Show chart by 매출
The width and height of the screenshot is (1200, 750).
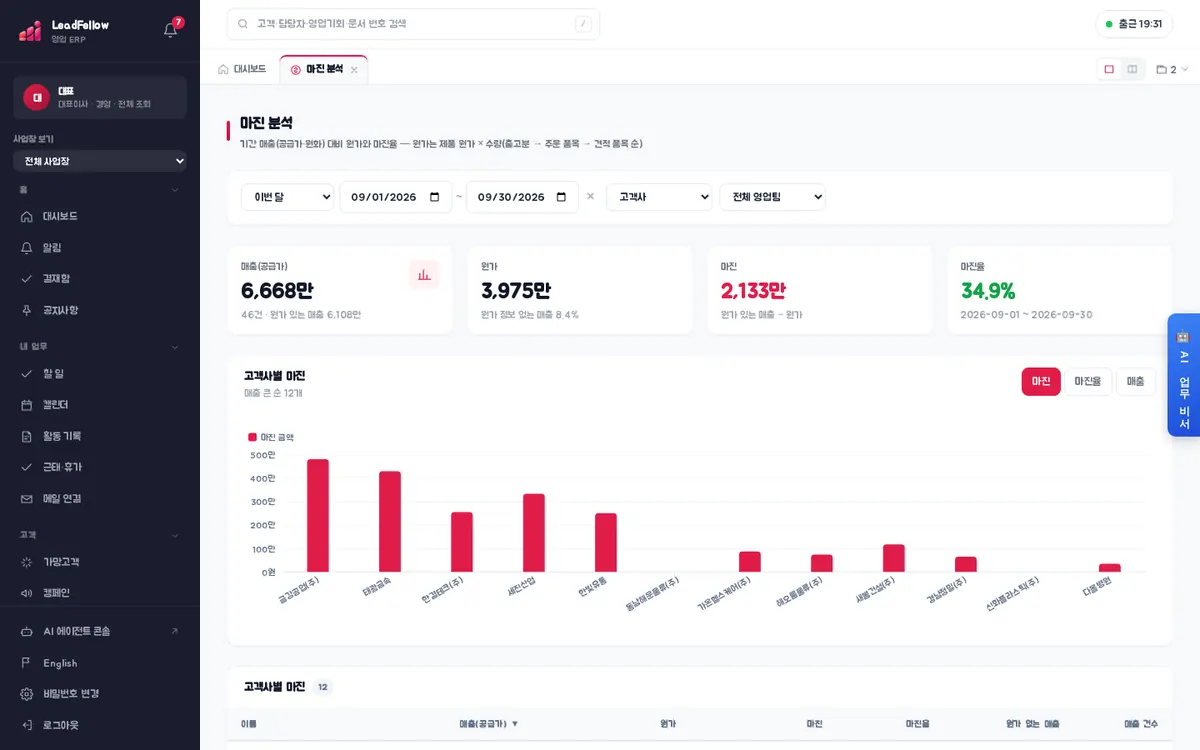click(x=1136, y=381)
